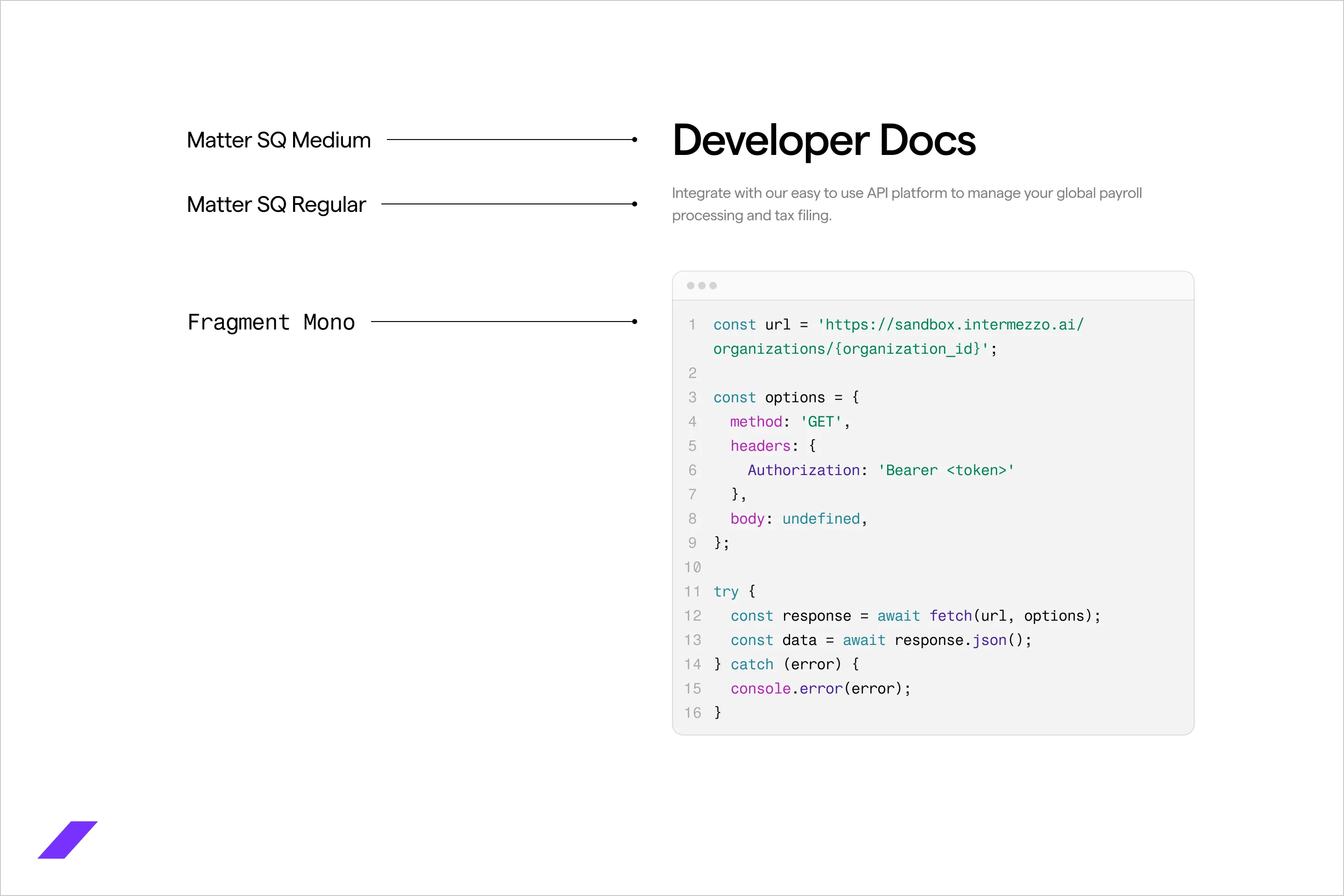Screen dimensions: 1344x896
Task: Click the purple parallelogram logo
Action: (x=67, y=840)
